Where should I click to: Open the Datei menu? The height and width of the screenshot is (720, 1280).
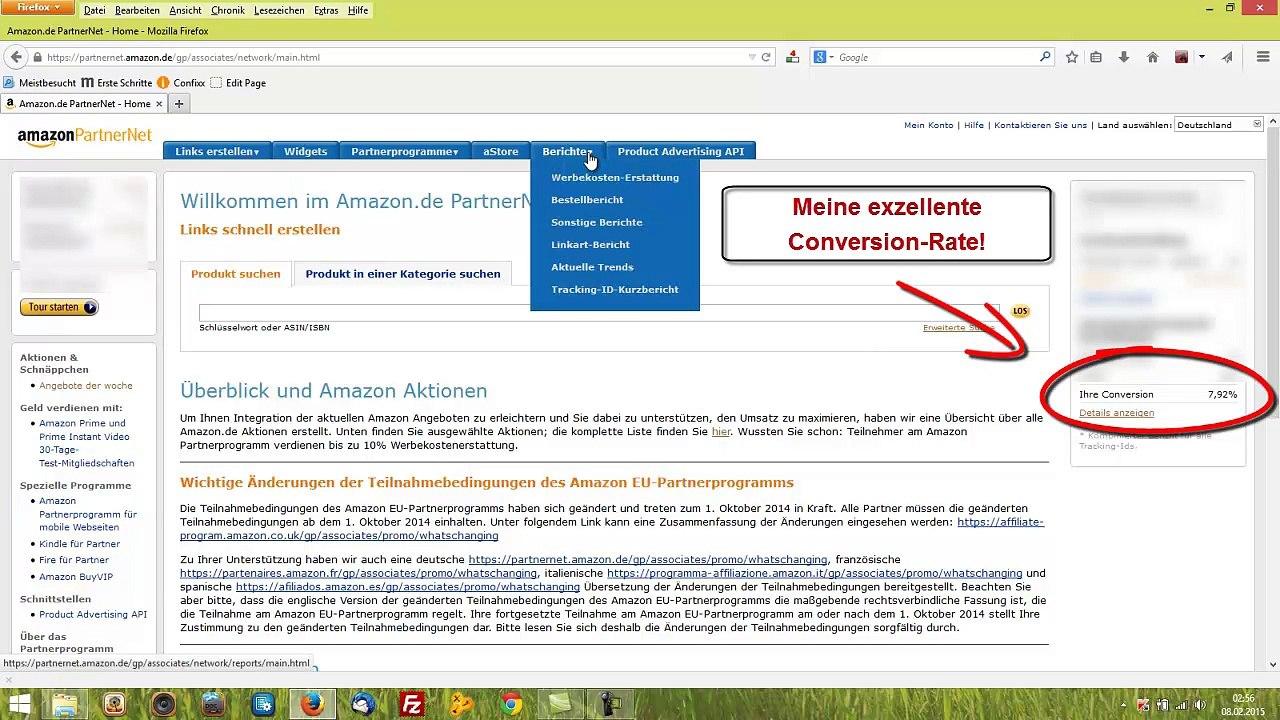[x=95, y=10]
